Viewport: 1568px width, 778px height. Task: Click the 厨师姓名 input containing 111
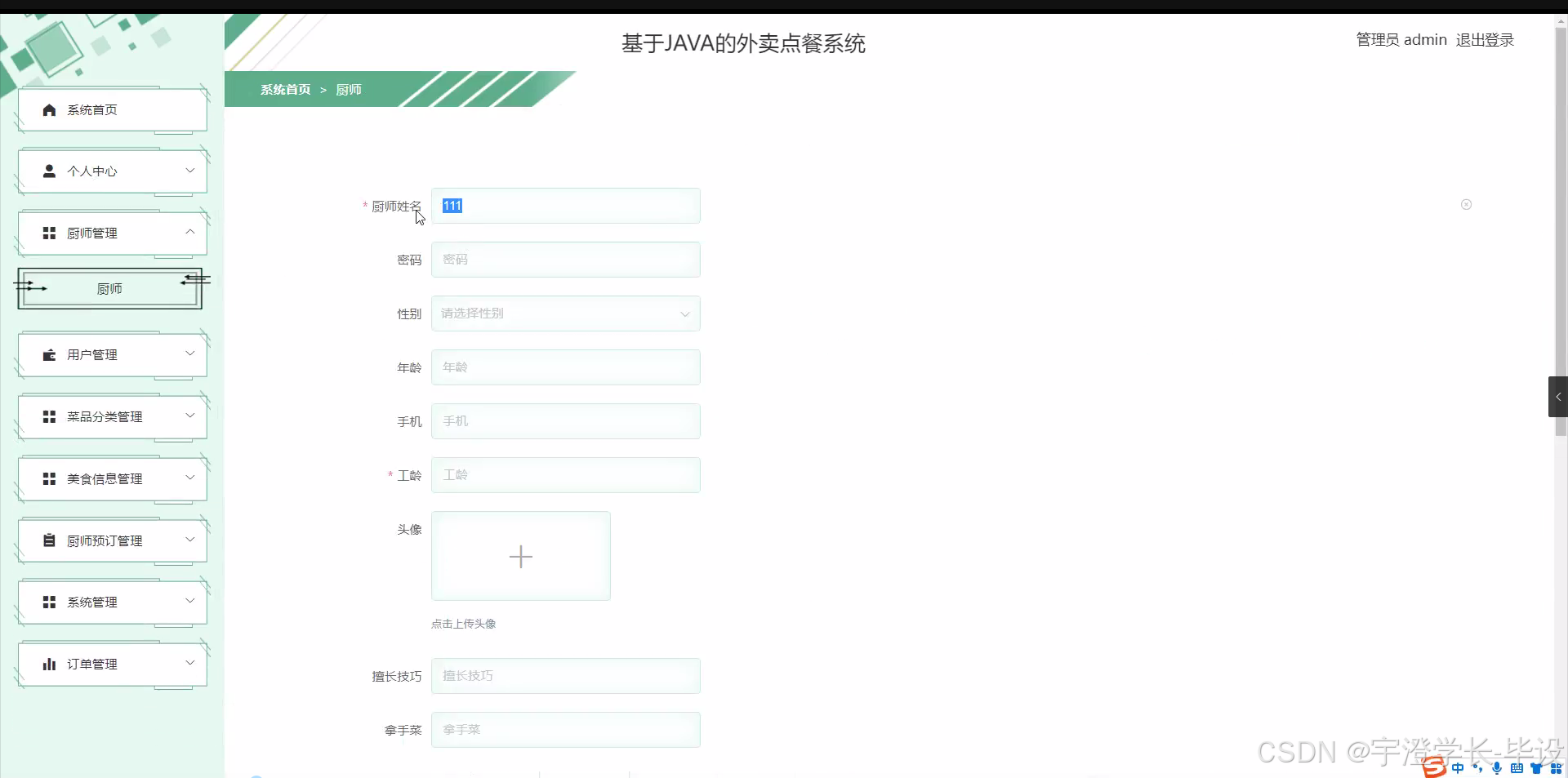[x=564, y=206]
